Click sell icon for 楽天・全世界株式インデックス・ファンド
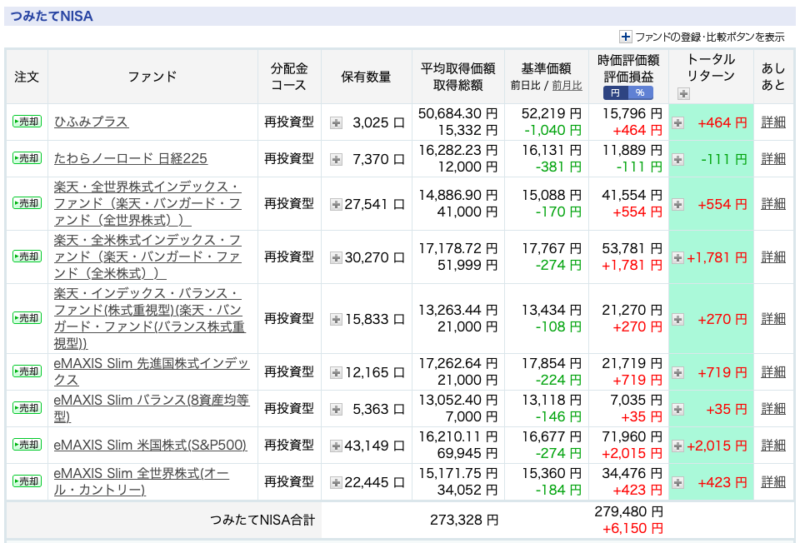 [26, 203]
